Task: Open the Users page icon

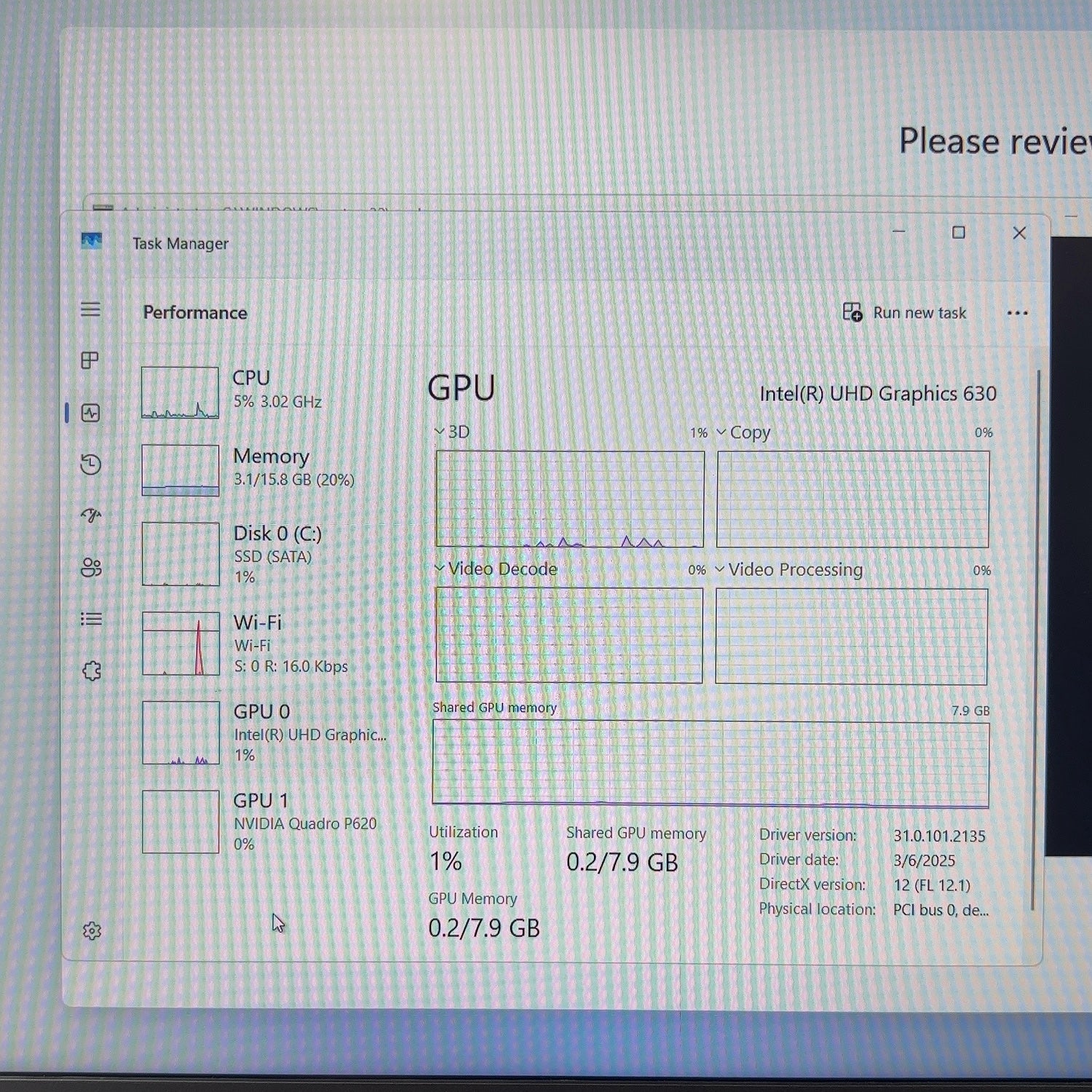Action: point(91,568)
